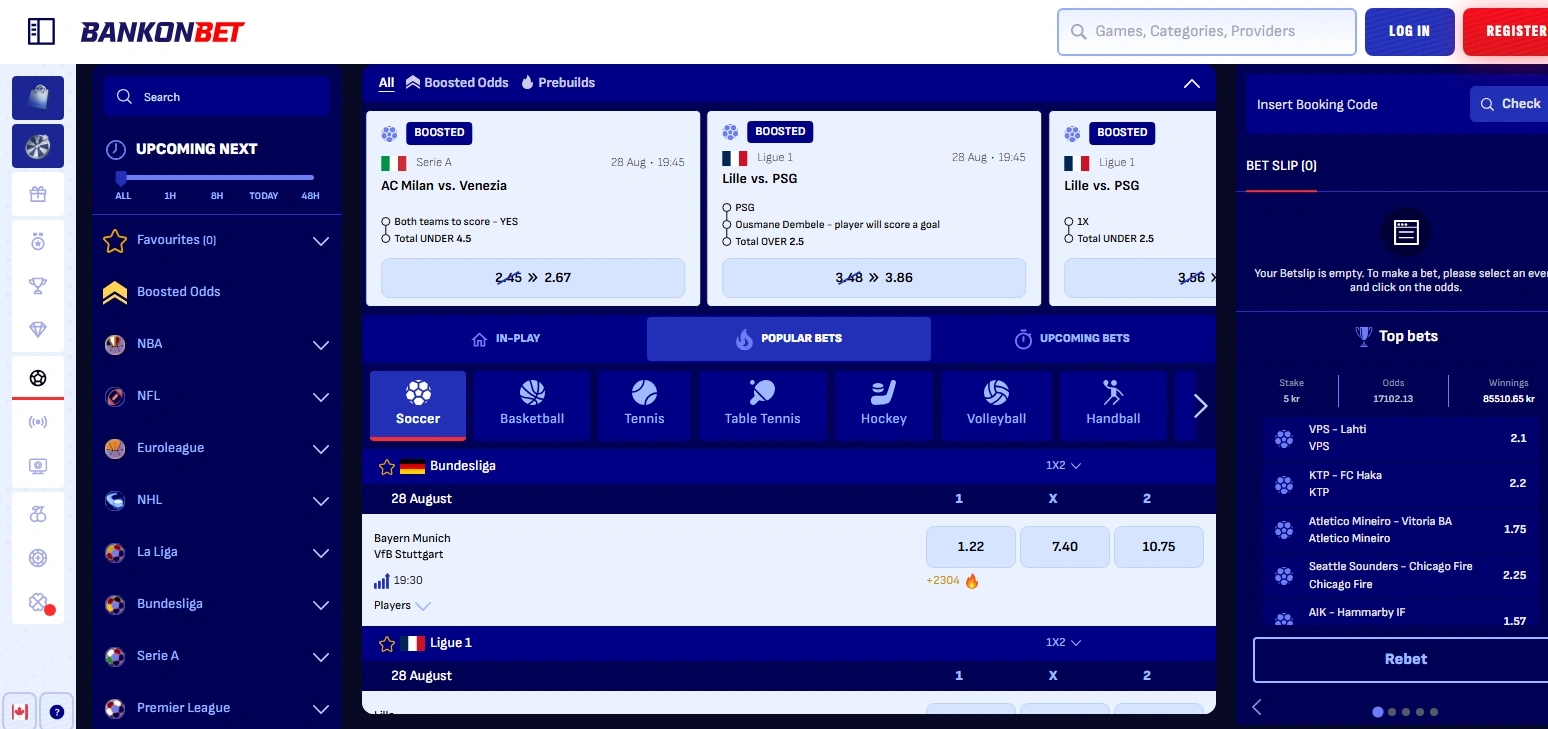The image size is (1548, 729).
Task: Select the NFL league icon
Action: (x=115, y=396)
